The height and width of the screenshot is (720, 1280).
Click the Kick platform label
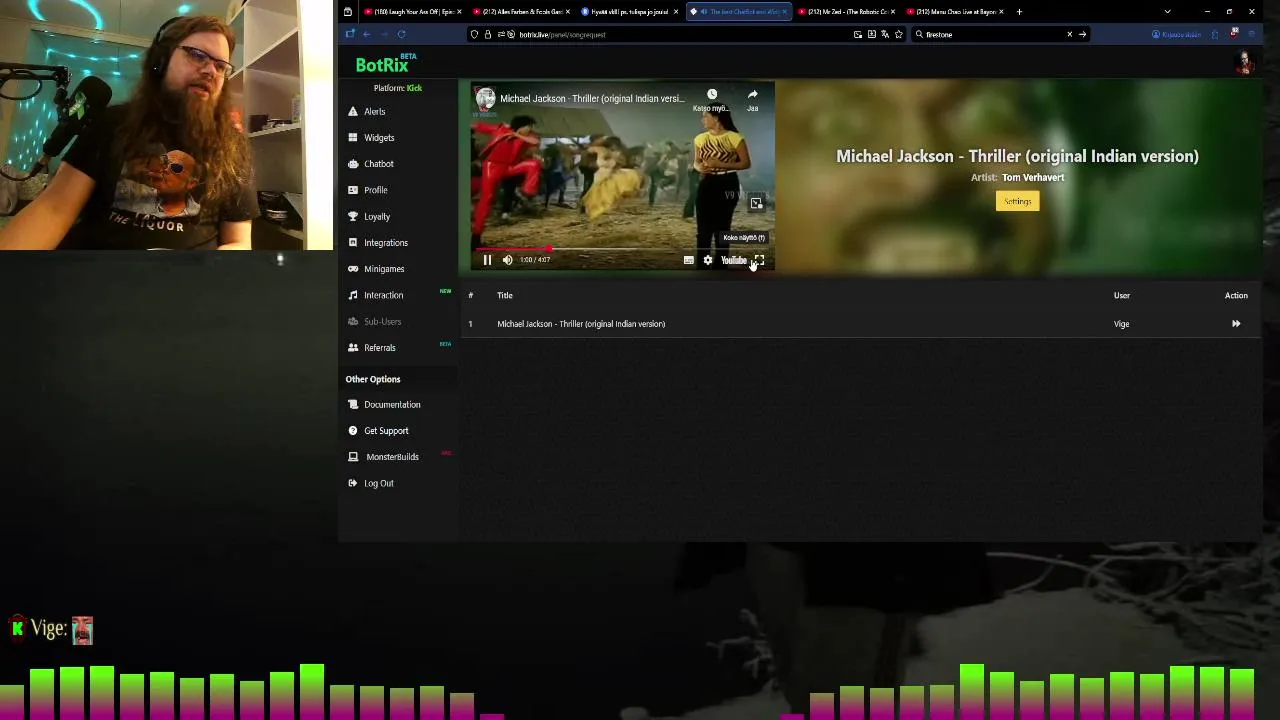414,88
